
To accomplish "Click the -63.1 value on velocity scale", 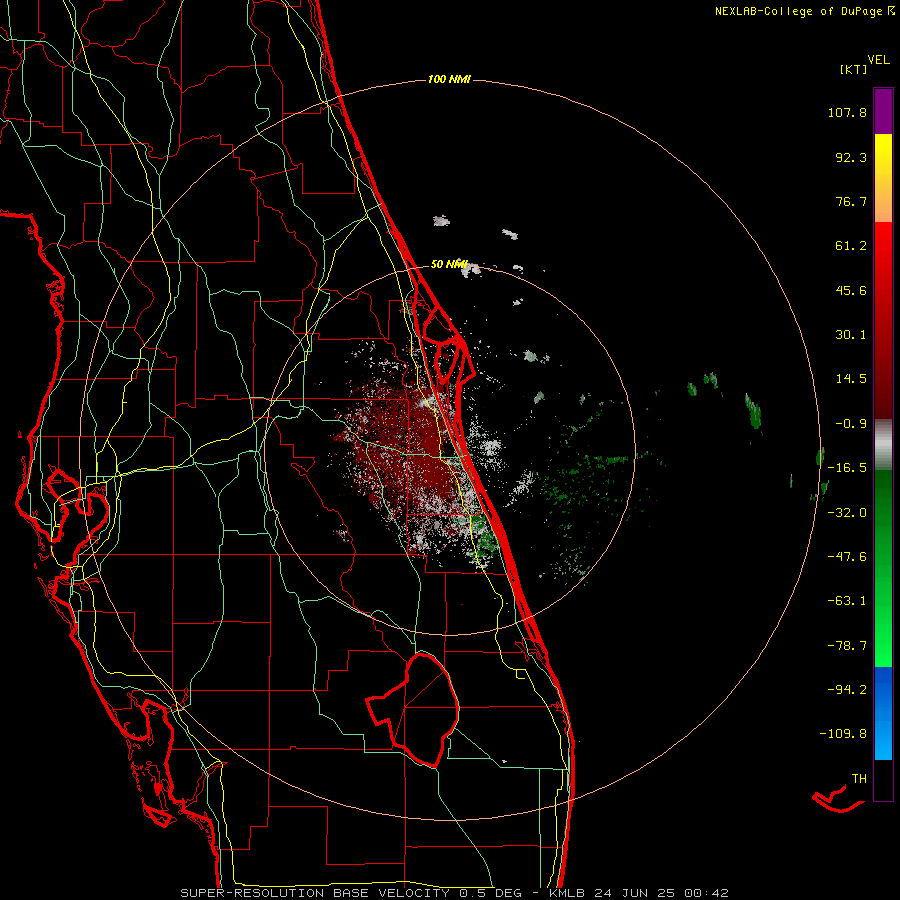I will pos(847,601).
